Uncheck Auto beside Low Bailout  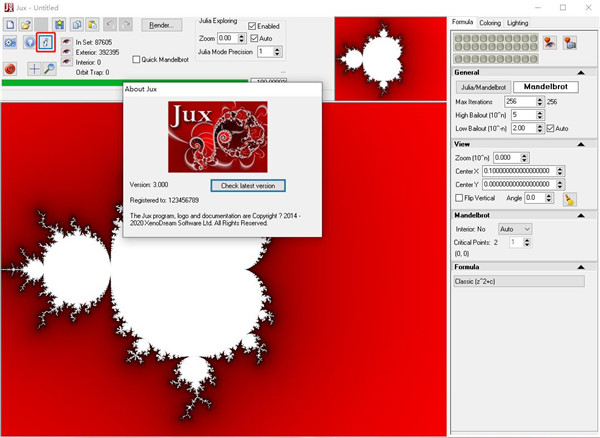point(550,128)
